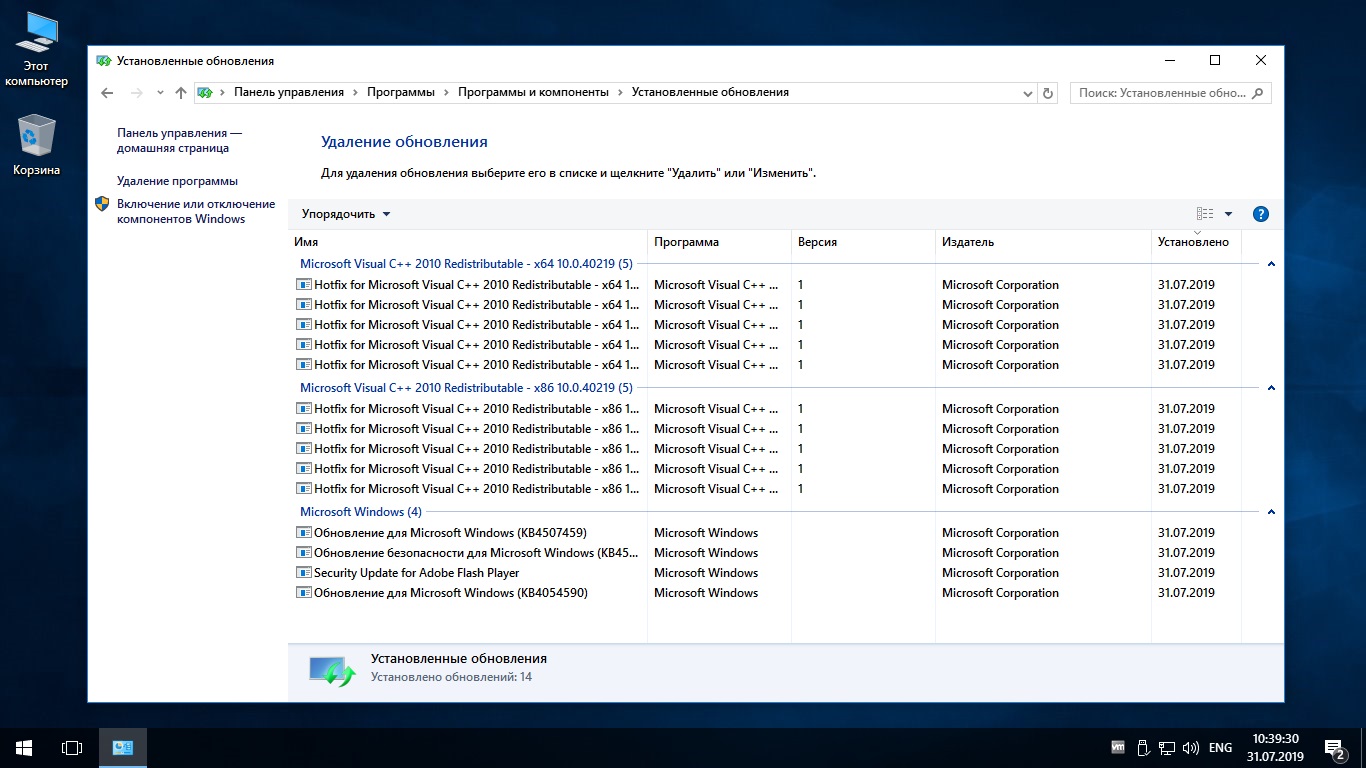Click the volume speaker tray icon

coord(1190,747)
